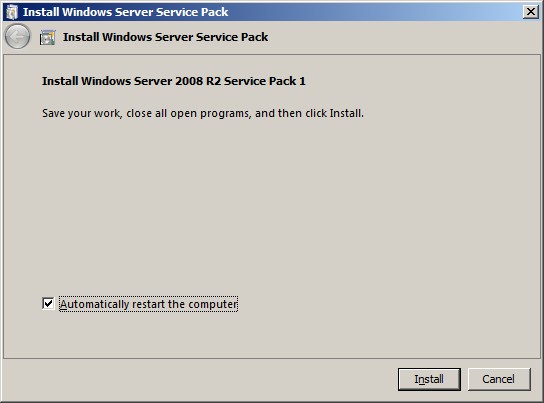Go back using the round arrow button
The height and width of the screenshot is (403, 544).
point(17,36)
